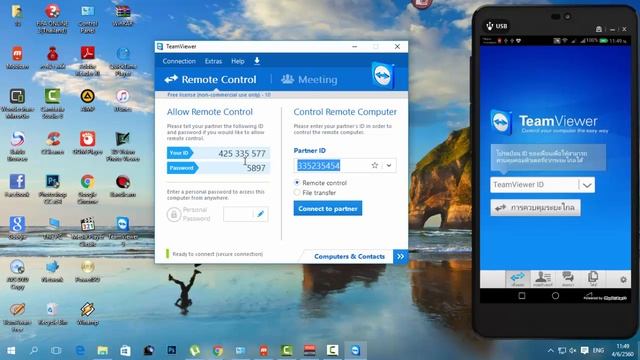Screen dimensions: 640x360
Task: Open the Extras menu
Action: (213, 61)
